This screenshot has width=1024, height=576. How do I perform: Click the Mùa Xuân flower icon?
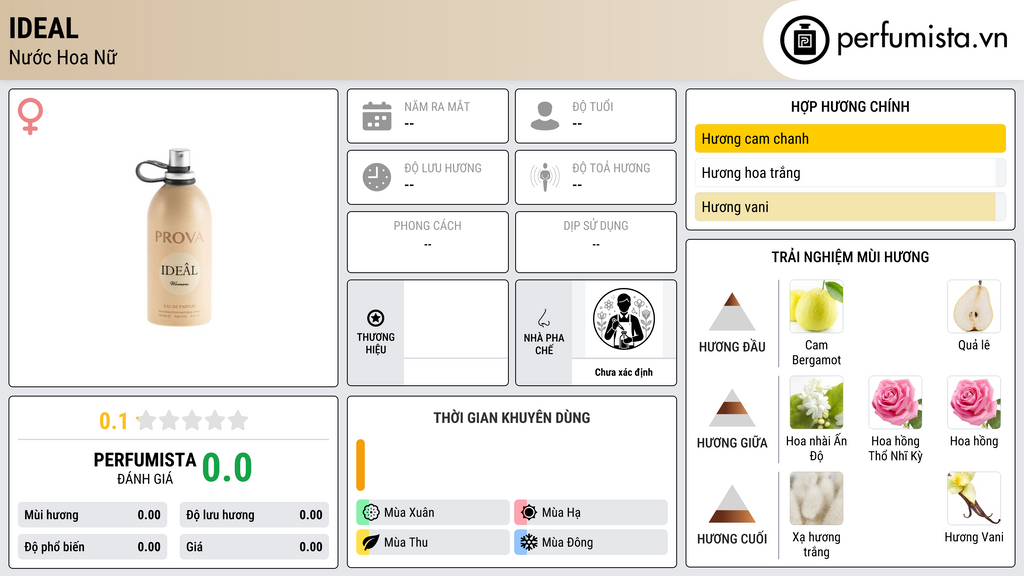point(371,513)
